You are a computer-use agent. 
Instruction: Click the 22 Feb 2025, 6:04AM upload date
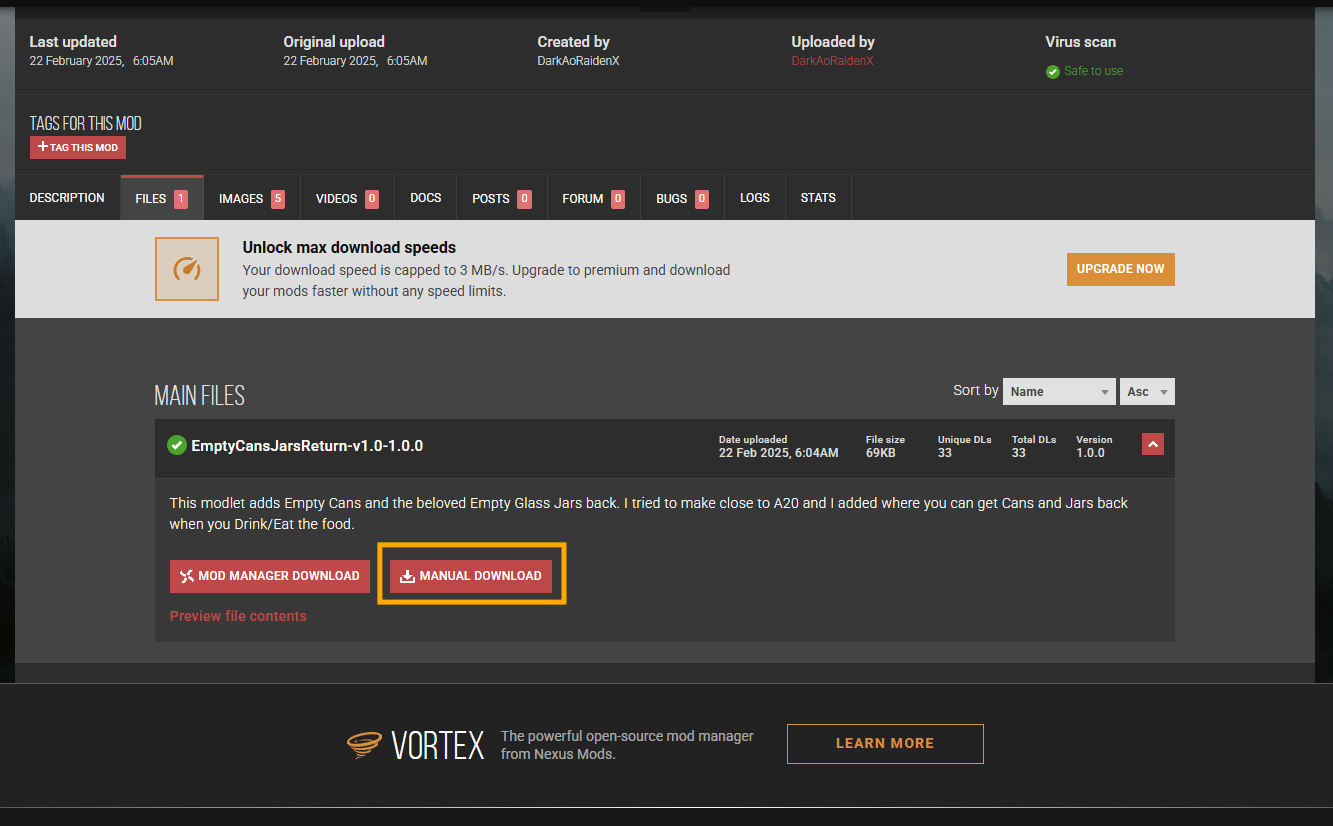click(x=779, y=453)
